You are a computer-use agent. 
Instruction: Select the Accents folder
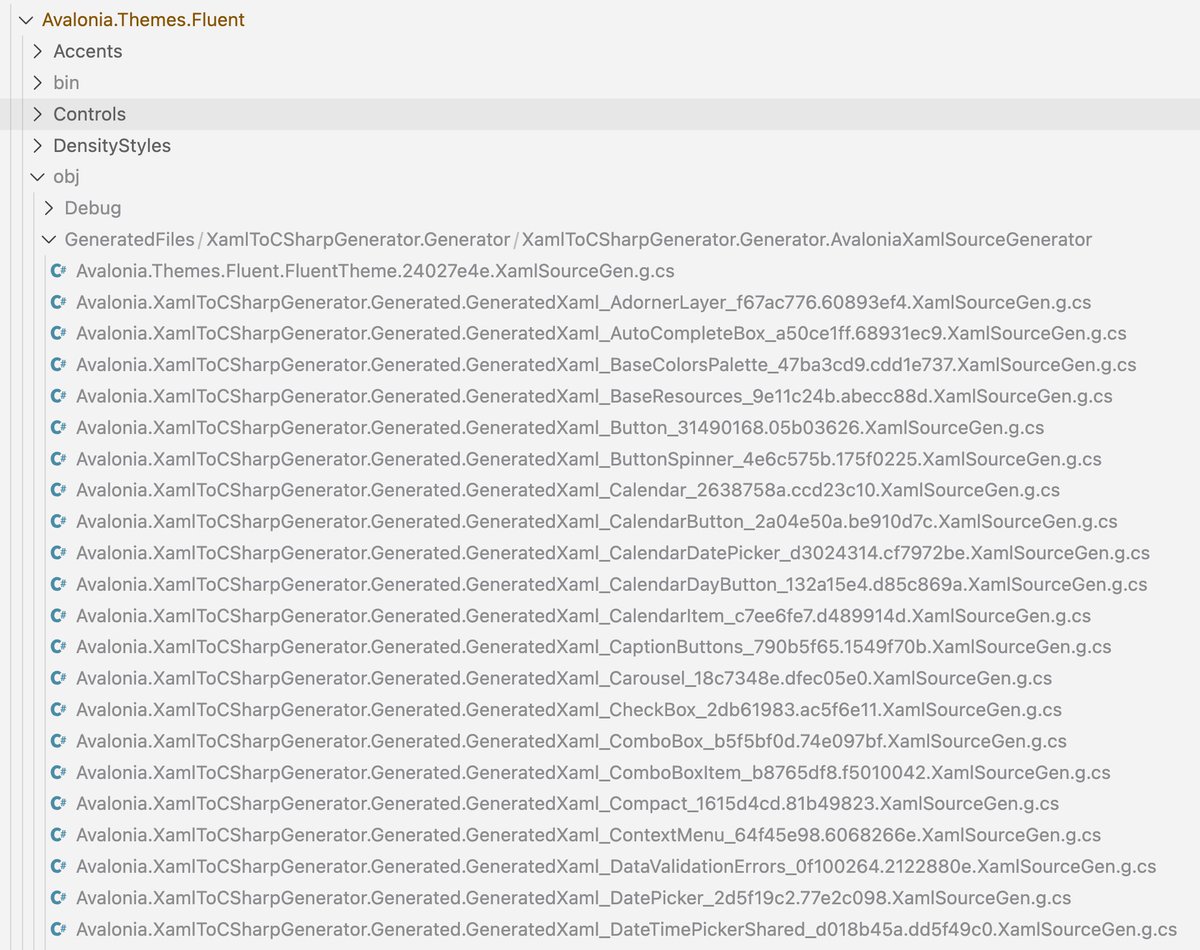(88, 51)
